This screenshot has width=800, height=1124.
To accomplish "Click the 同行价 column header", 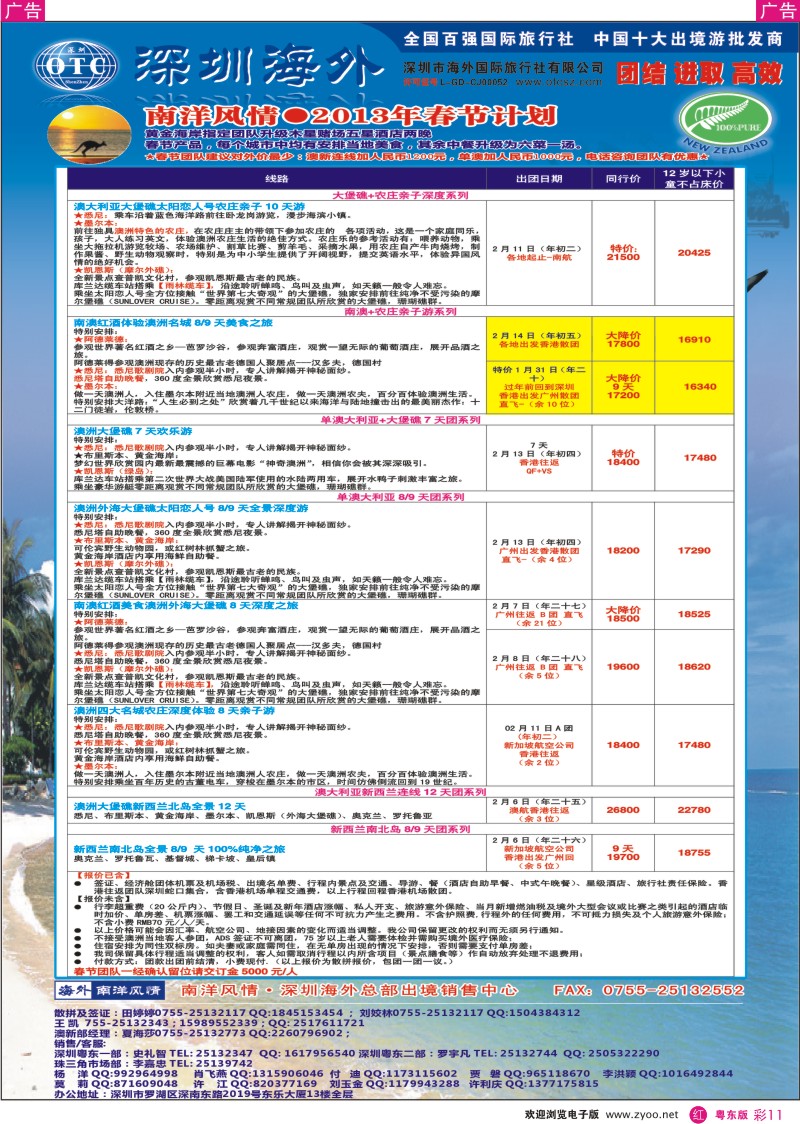I will (x=623, y=178).
